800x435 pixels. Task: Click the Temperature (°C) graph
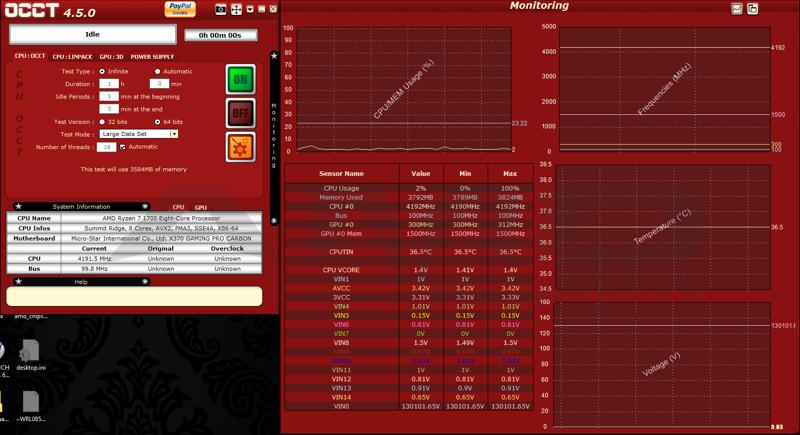(x=663, y=227)
